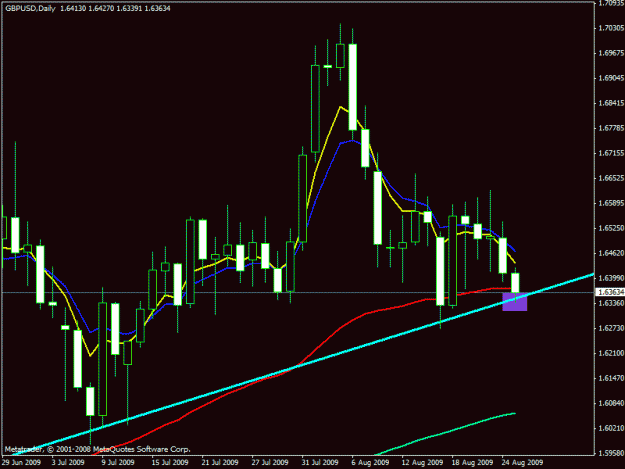Click the 1.65895 price axis label
This screenshot has height=469, width=625.
coord(611,203)
